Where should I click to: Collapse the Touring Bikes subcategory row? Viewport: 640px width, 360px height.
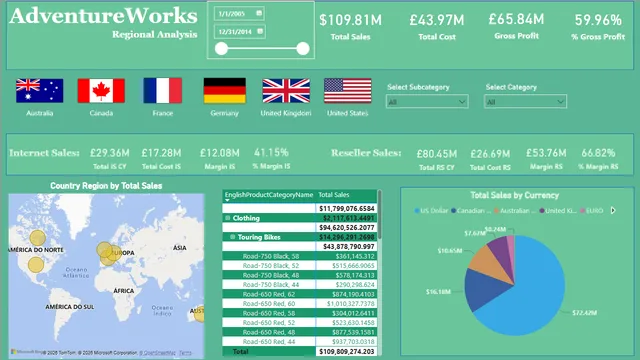click(x=233, y=237)
